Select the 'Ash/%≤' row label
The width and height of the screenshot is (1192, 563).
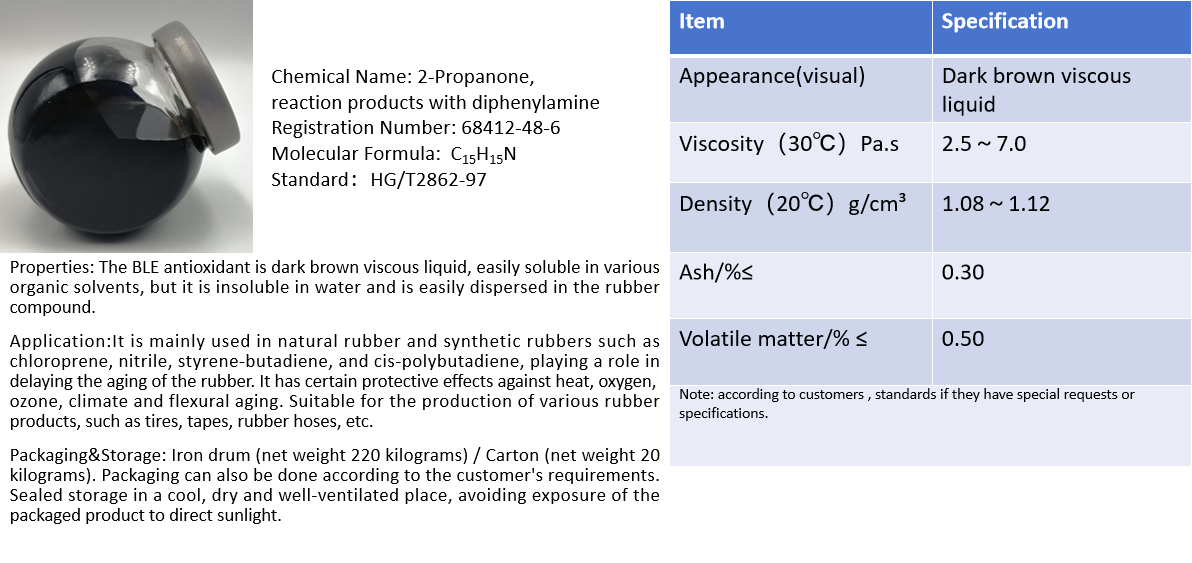click(715, 271)
